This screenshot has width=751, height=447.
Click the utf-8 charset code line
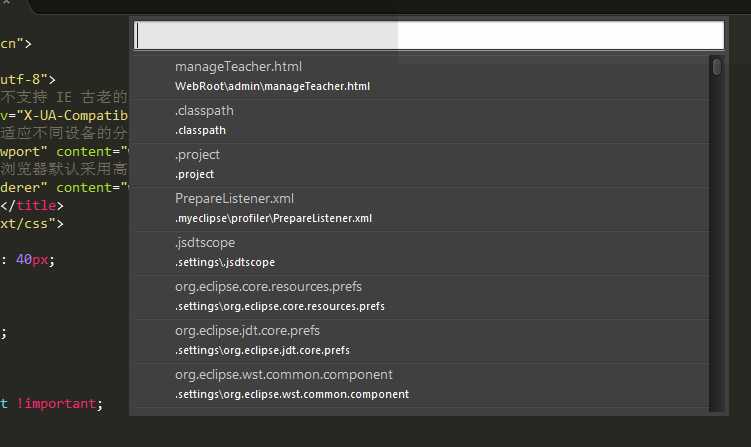tap(28, 80)
